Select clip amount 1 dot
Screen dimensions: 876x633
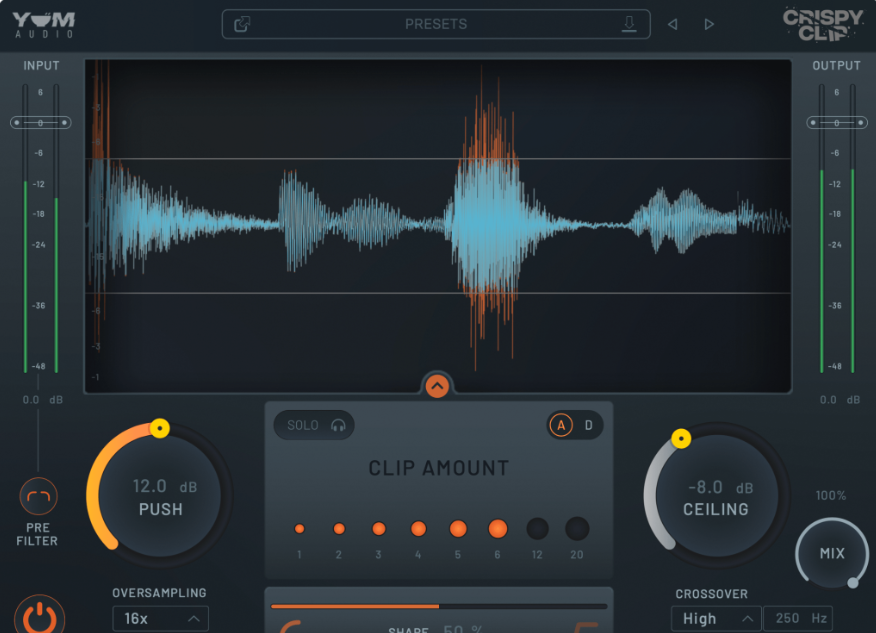click(299, 529)
